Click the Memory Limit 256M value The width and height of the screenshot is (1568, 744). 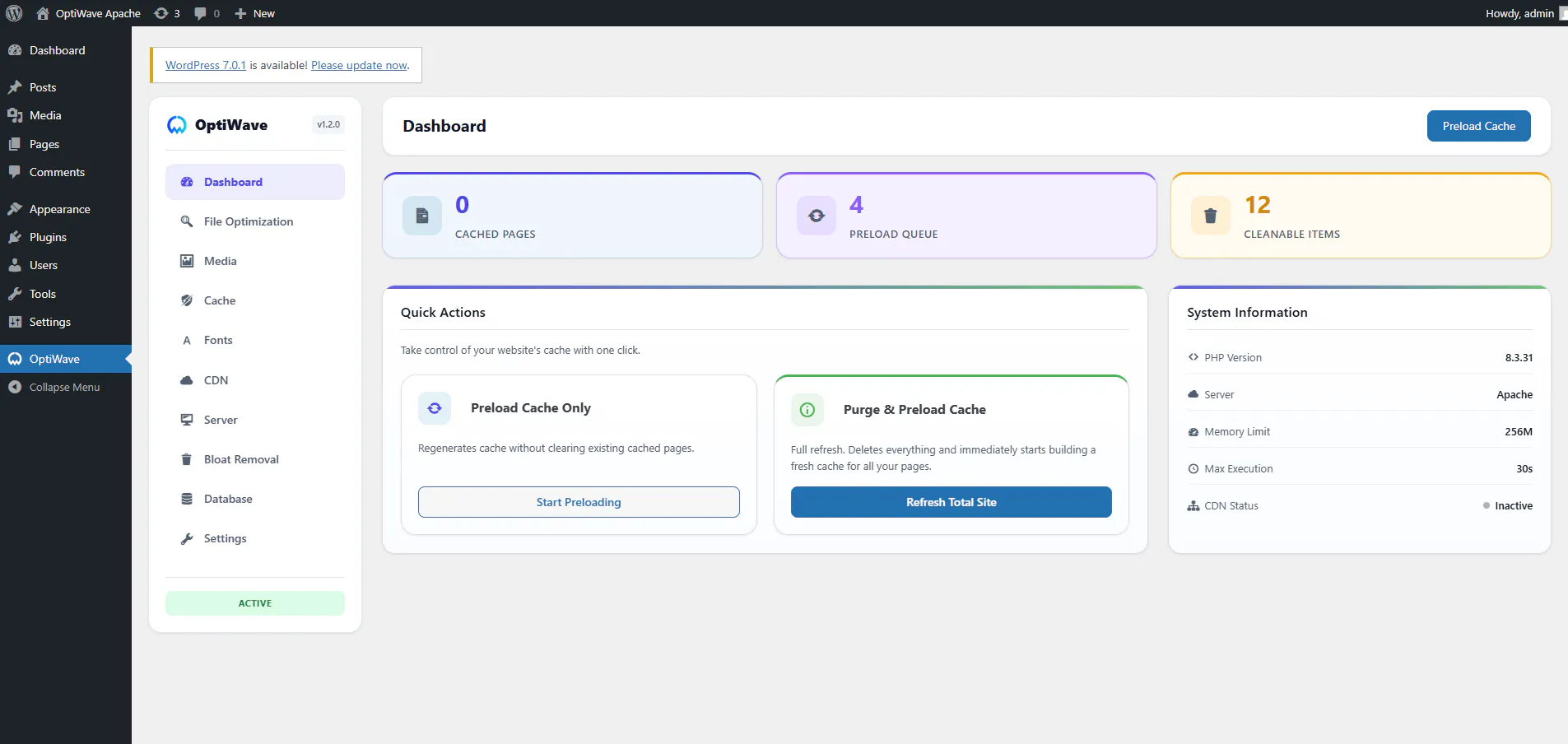click(1519, 431)
